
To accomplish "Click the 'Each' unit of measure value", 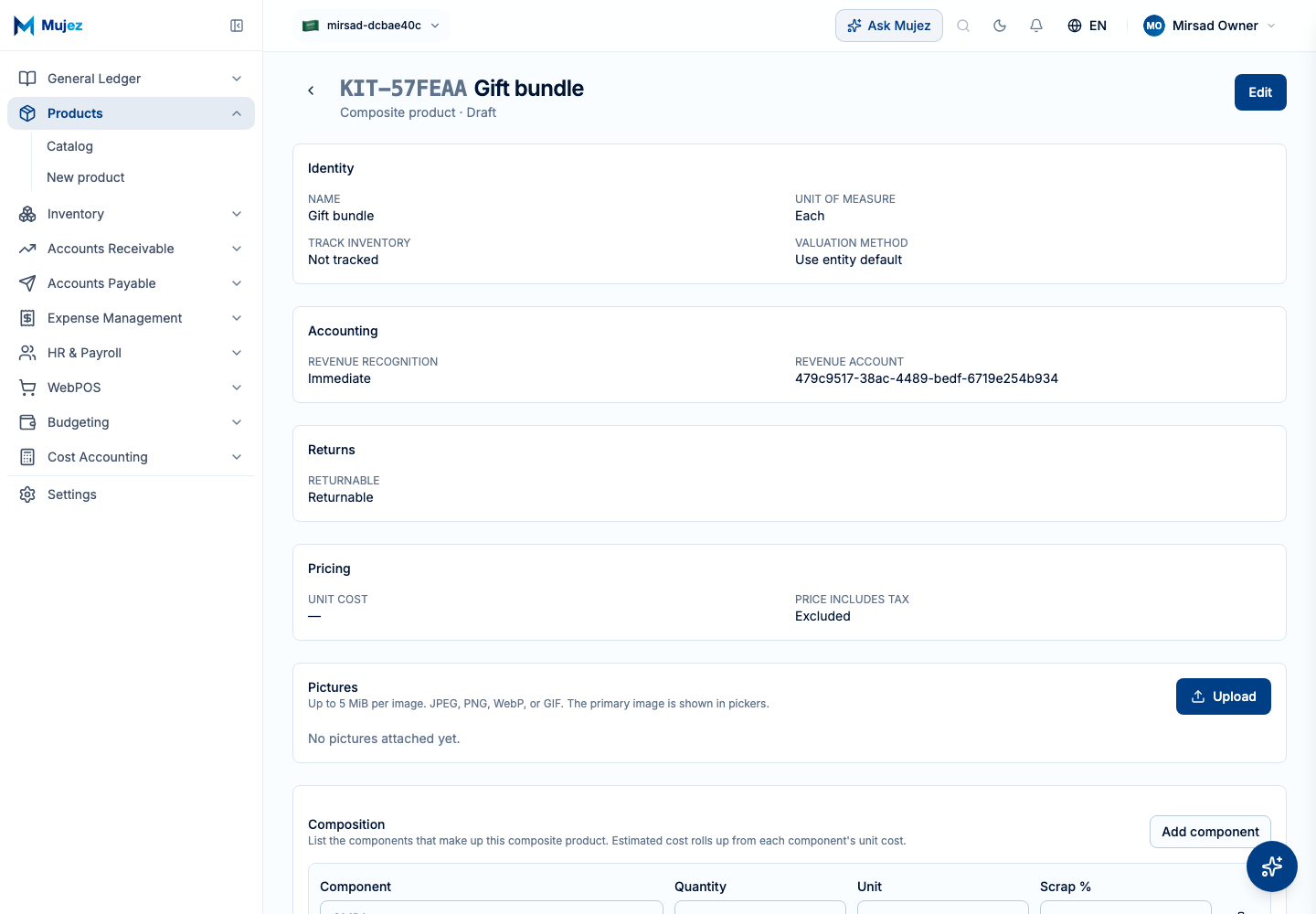I will click(810, 216).
